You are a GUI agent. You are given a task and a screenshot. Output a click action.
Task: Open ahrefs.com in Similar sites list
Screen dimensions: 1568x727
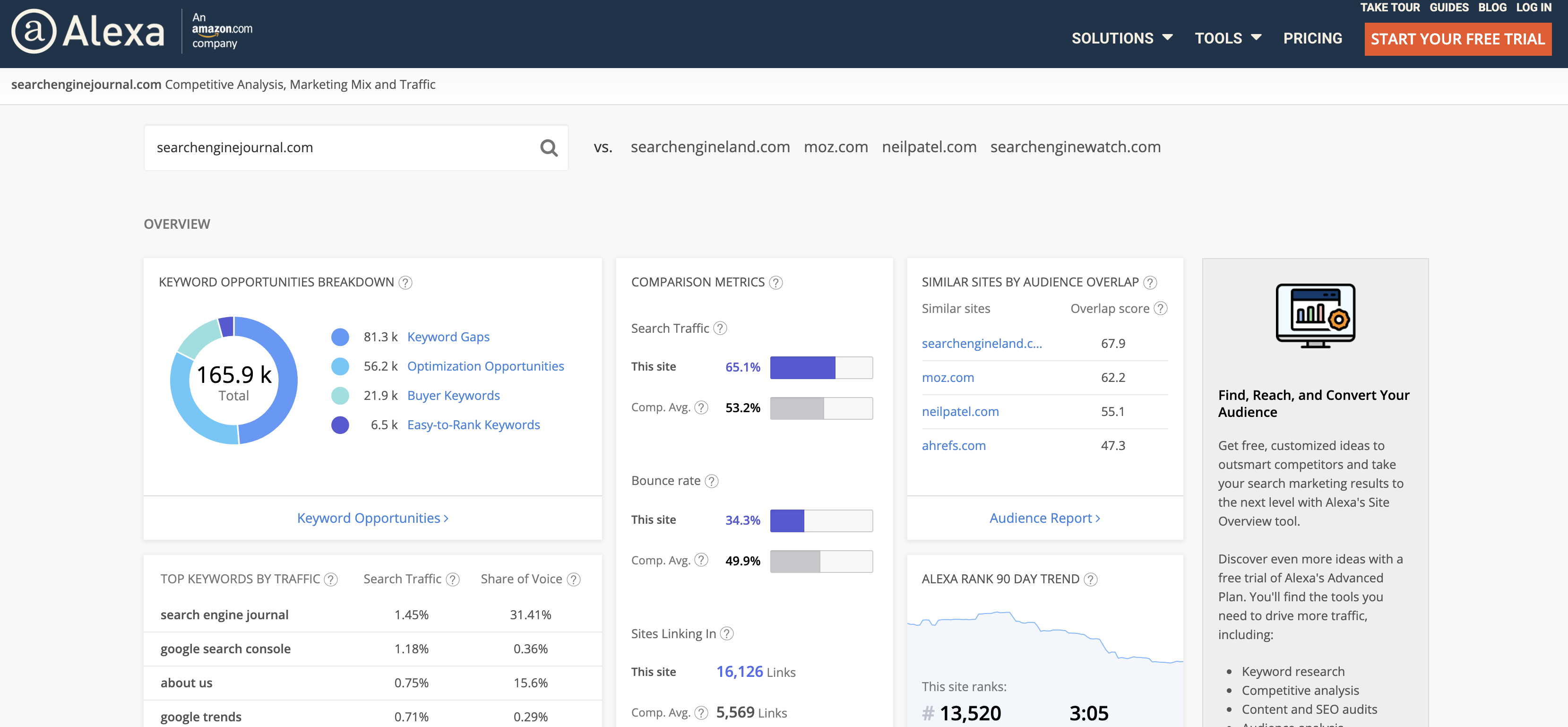[953, 446]
